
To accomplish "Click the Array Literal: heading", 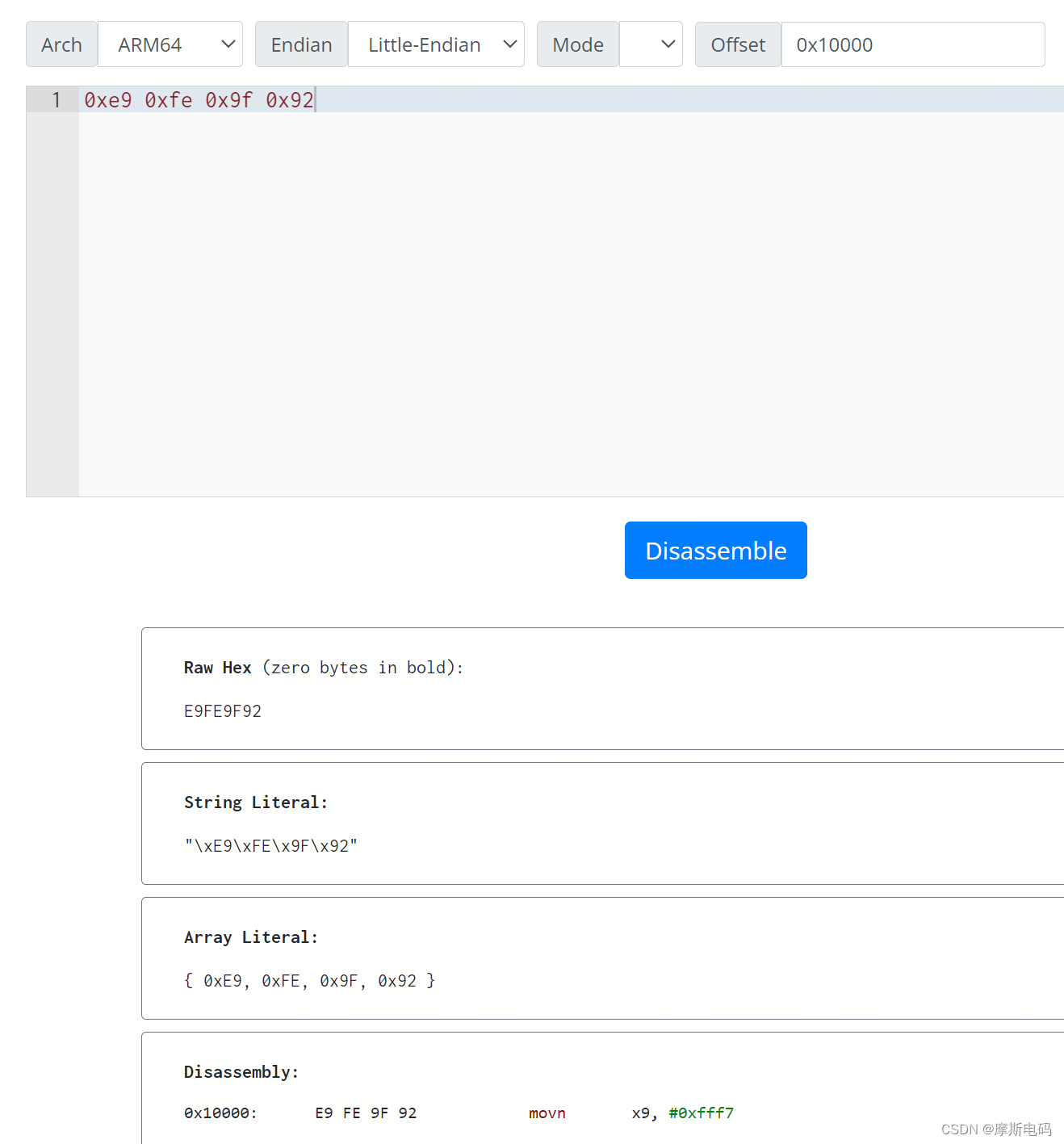I will point(251,937).
